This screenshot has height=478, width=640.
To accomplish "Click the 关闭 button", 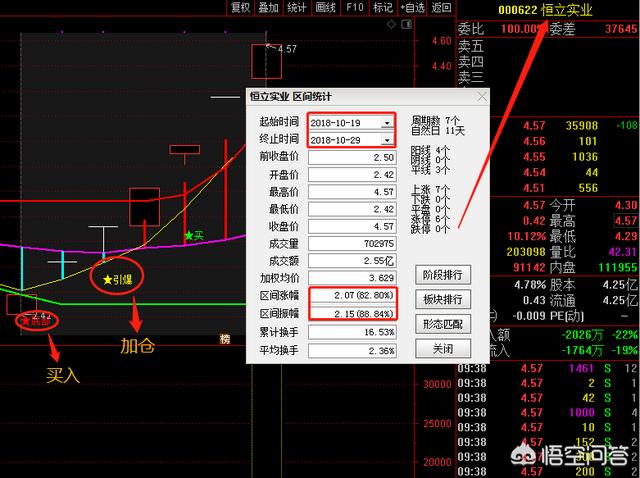I will click(443, 349).
